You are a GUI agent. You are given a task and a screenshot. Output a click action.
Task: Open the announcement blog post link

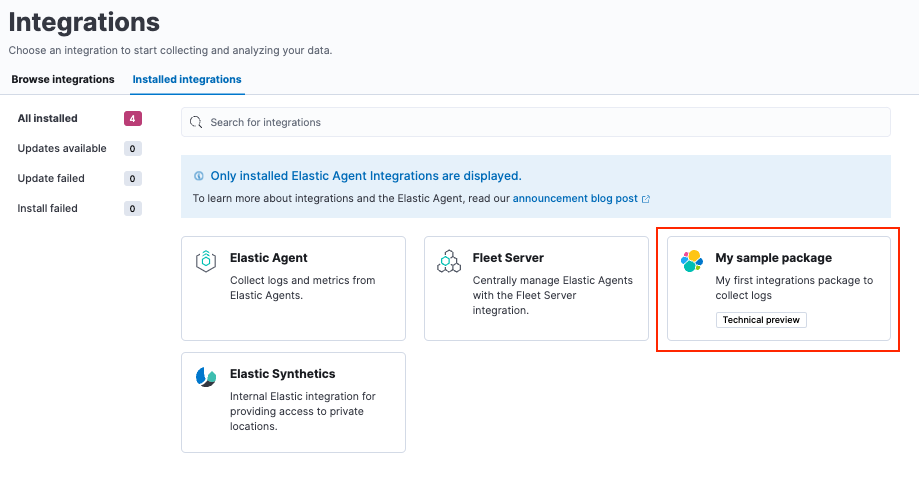point(575,198)
